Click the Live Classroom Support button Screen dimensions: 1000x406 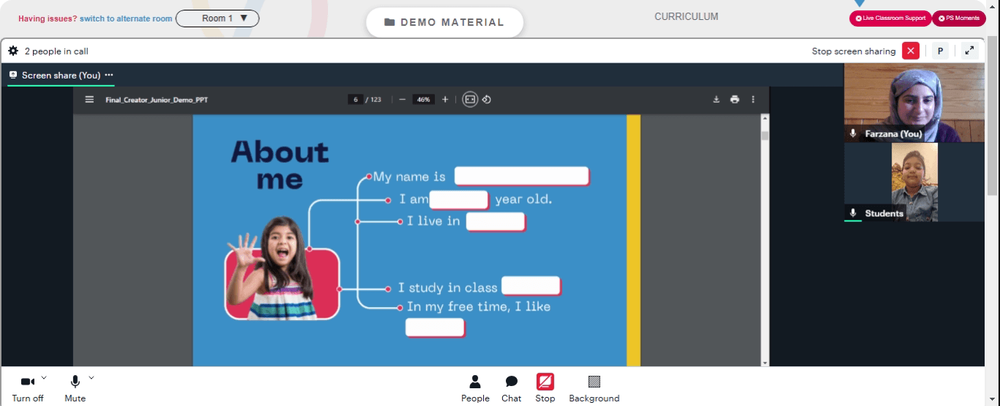click(x=890, y=18)
